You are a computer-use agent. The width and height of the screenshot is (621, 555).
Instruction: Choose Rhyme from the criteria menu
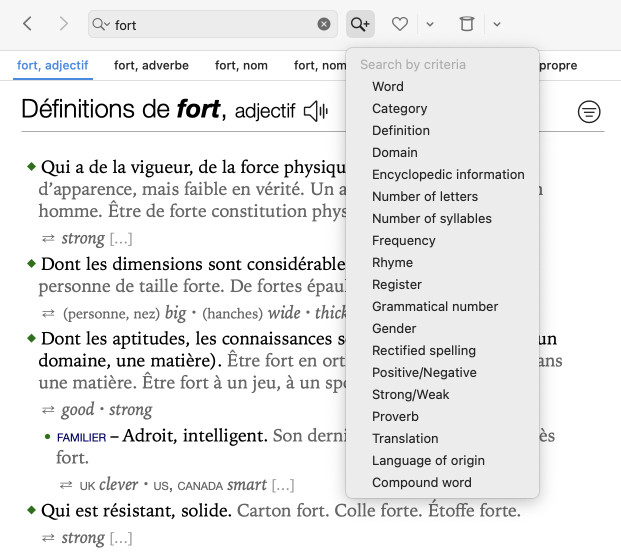tap(392, 262)
